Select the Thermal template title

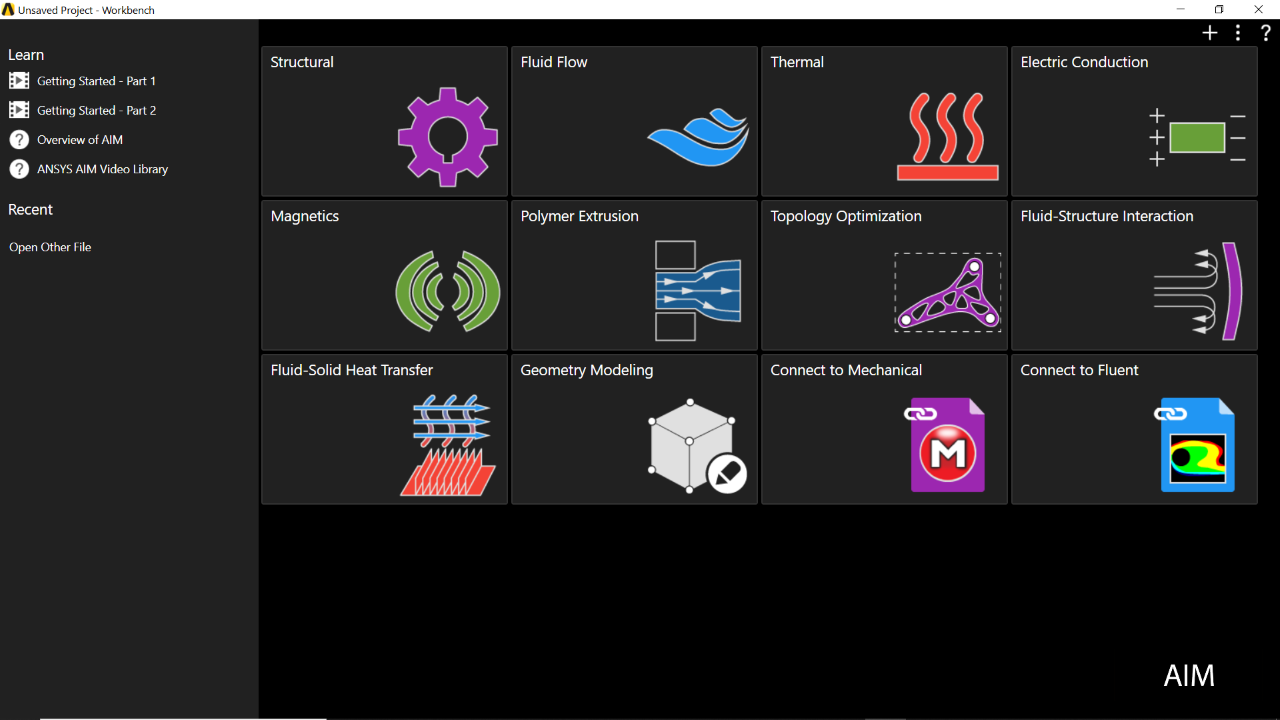point(797,62)
